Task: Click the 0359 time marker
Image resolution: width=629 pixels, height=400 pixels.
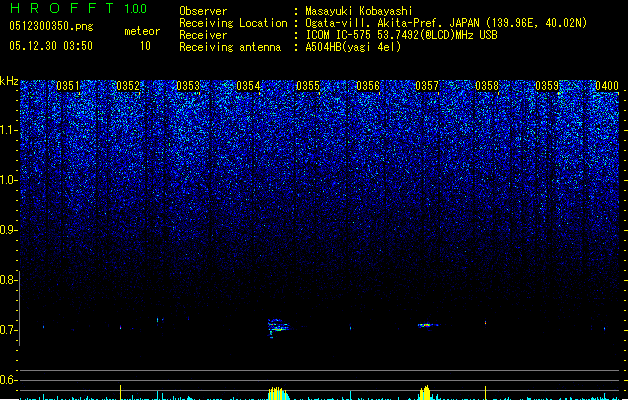Action: point(547,85)
